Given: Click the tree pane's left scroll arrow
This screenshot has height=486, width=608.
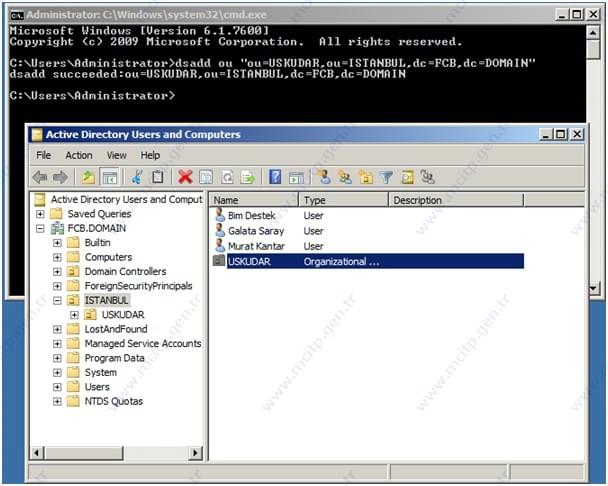Looking at the screenshot, I should [37, 453].
